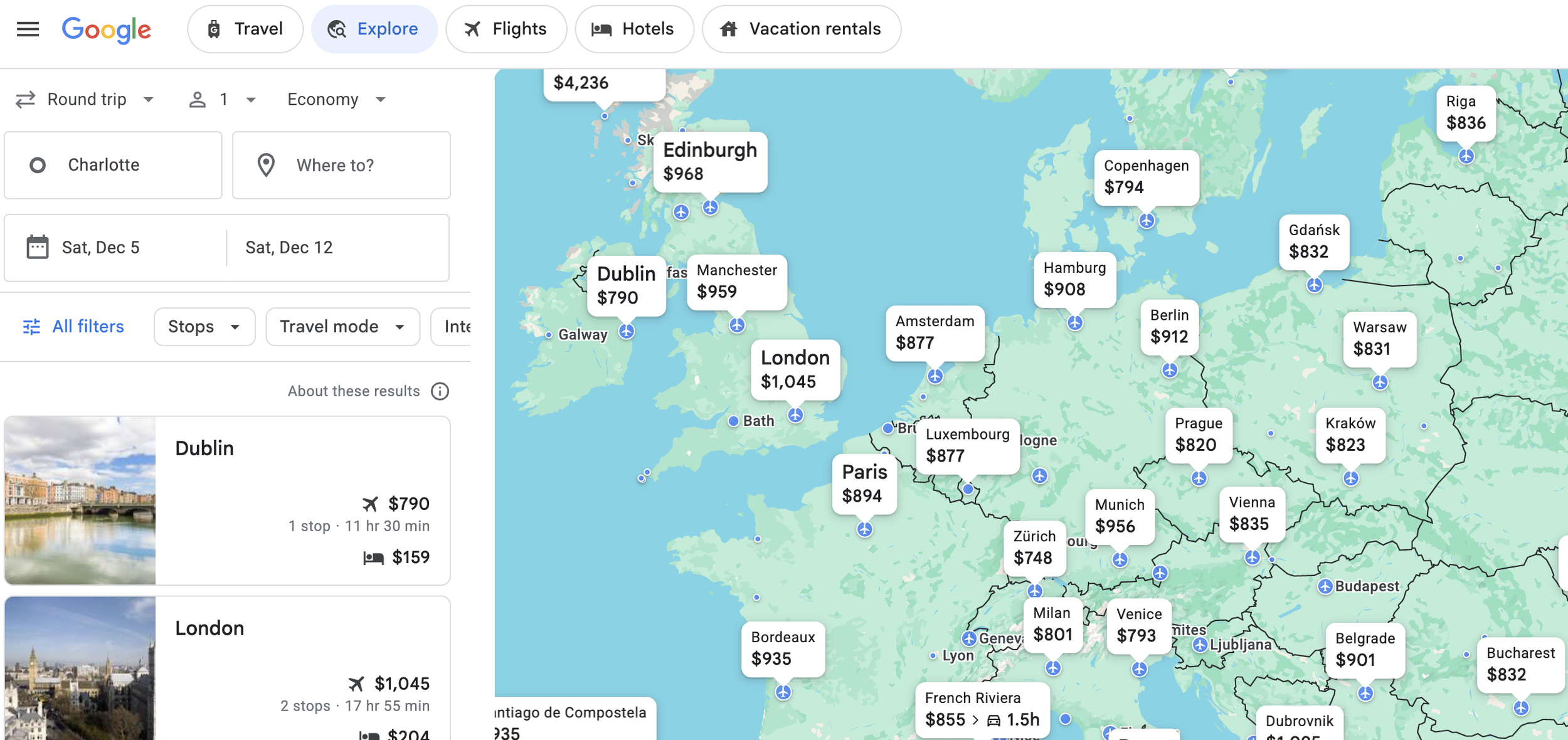The height and width of the screenshot is (740, 1568).
Task: Click the calendar icon in date field
Action: pos(38,247)
